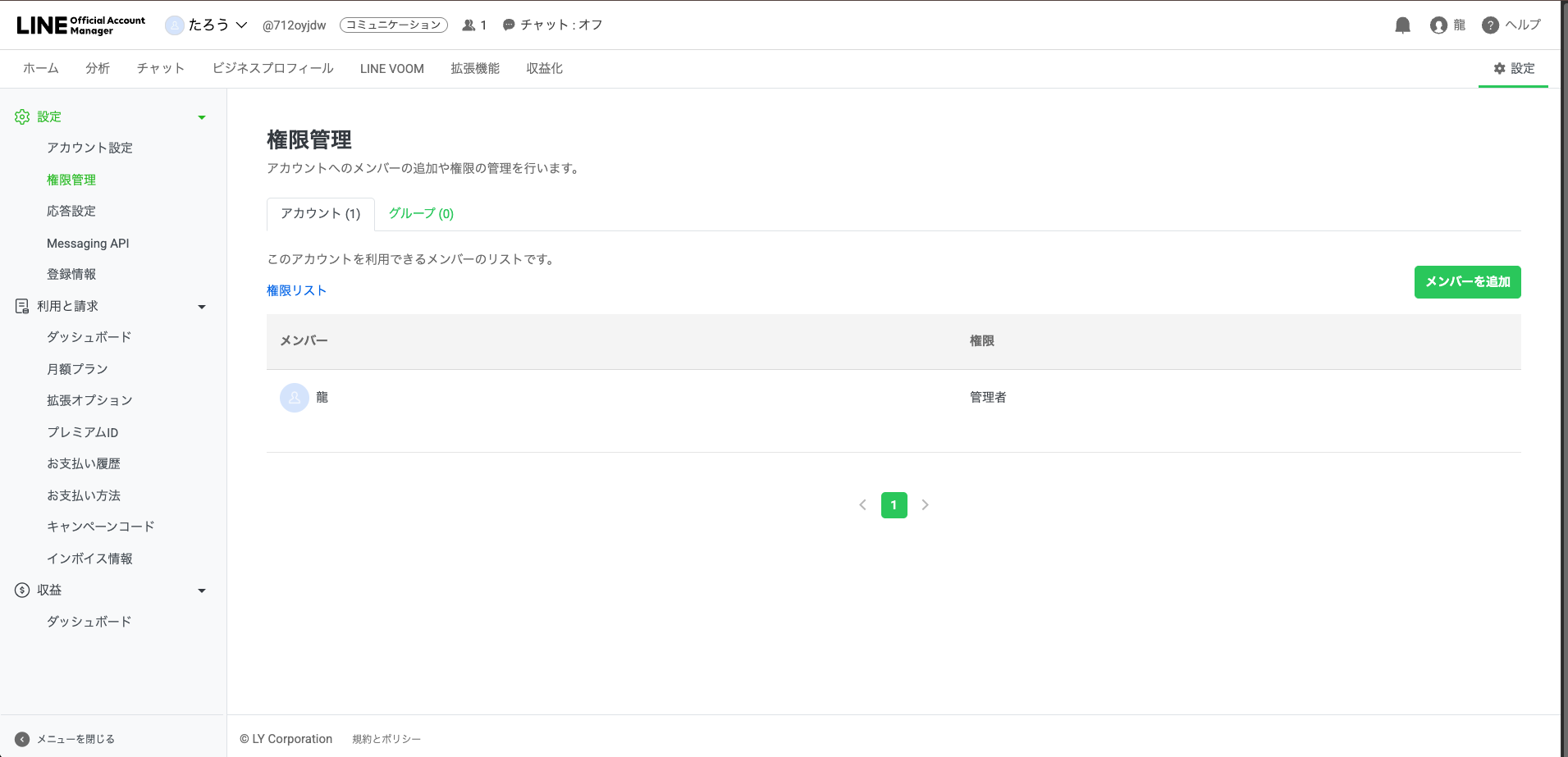Screen dimensions: 1568x757
Task: Collapse the 収益 sidebar section
Action: pos(202,591)
